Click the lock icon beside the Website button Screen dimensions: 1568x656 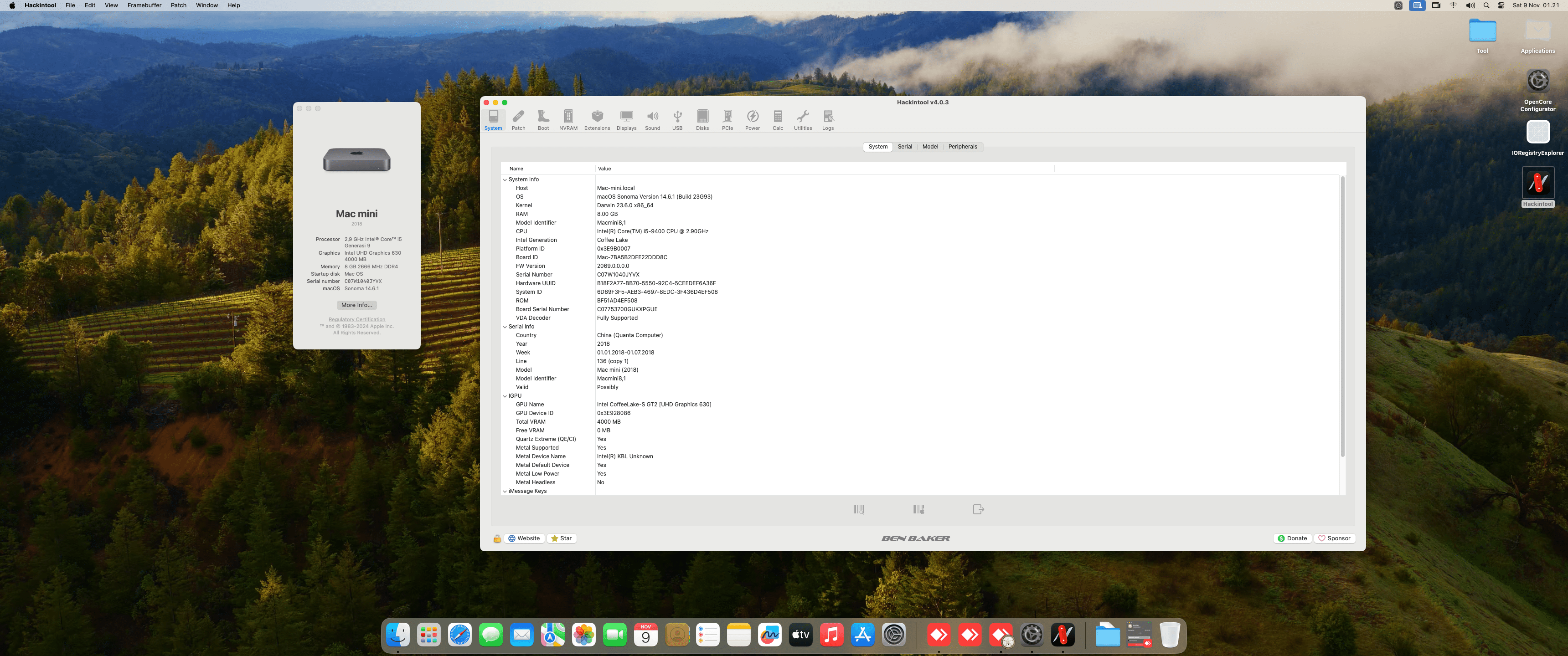click(497, 538)
